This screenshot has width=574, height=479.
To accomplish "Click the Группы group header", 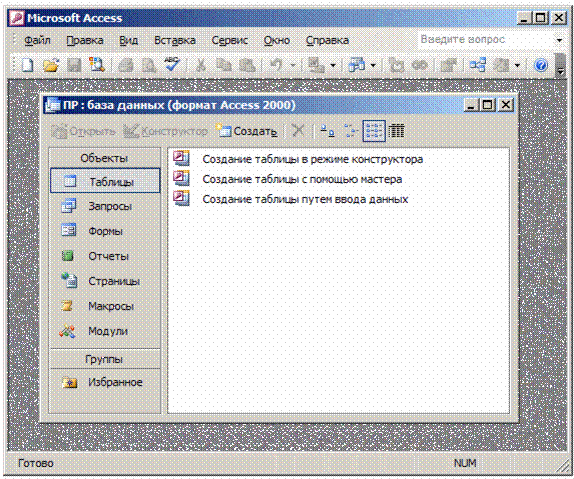I will [105, 359].
